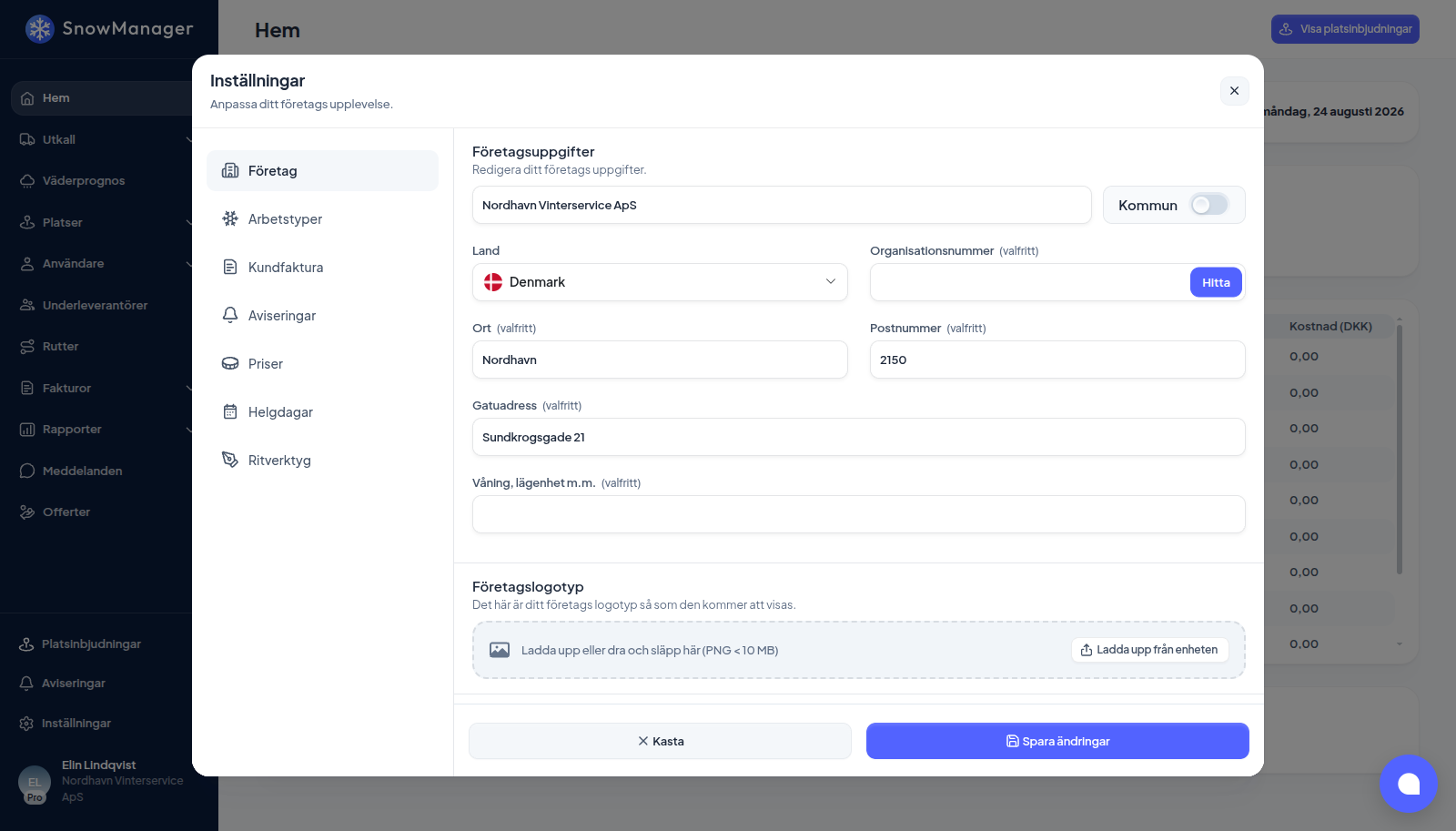Screen dimensions: 1456x831
Task: Go to Aviseringar settings tab
Action: (322, 315)
